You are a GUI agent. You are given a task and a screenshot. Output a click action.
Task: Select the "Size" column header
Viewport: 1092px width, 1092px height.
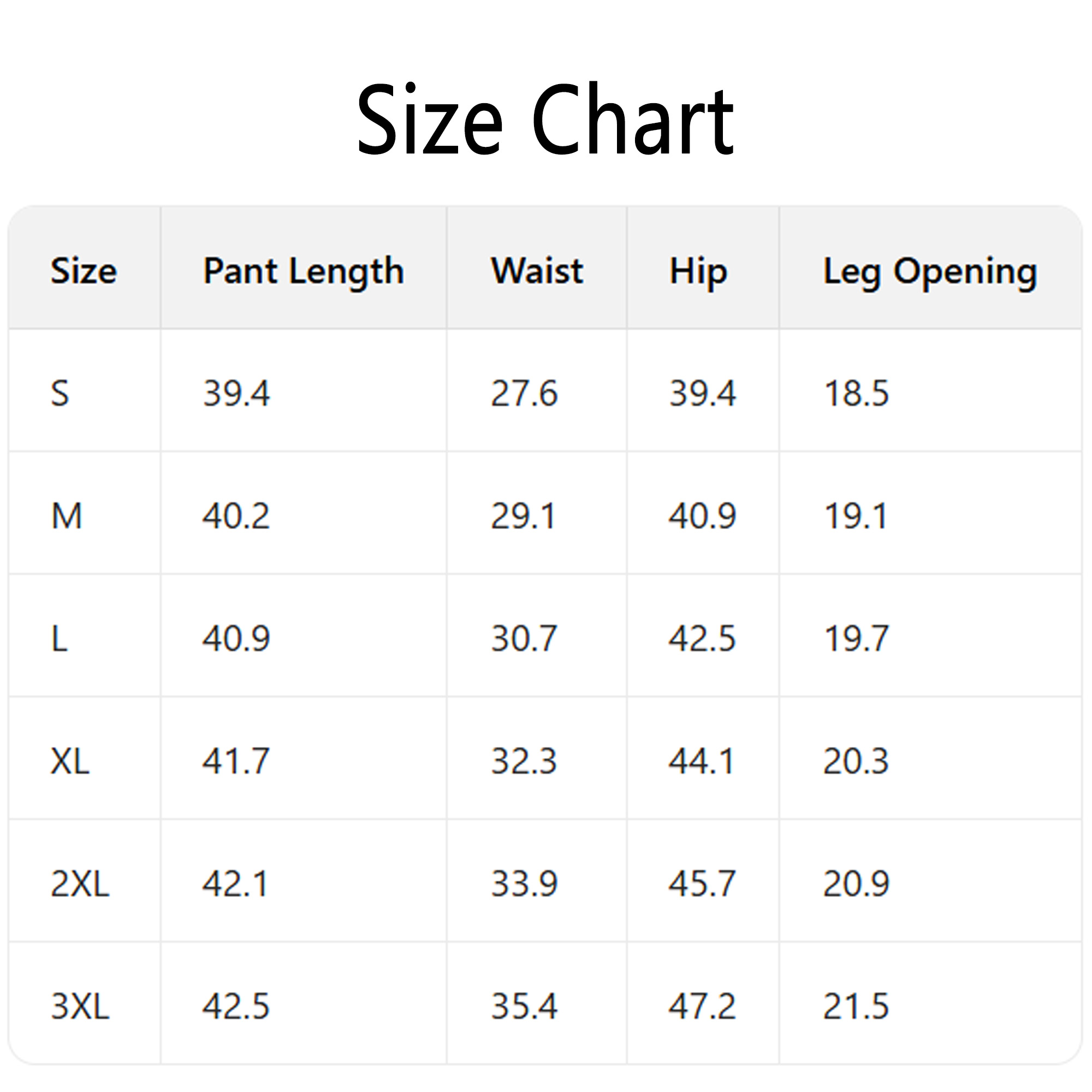[84, 271]
